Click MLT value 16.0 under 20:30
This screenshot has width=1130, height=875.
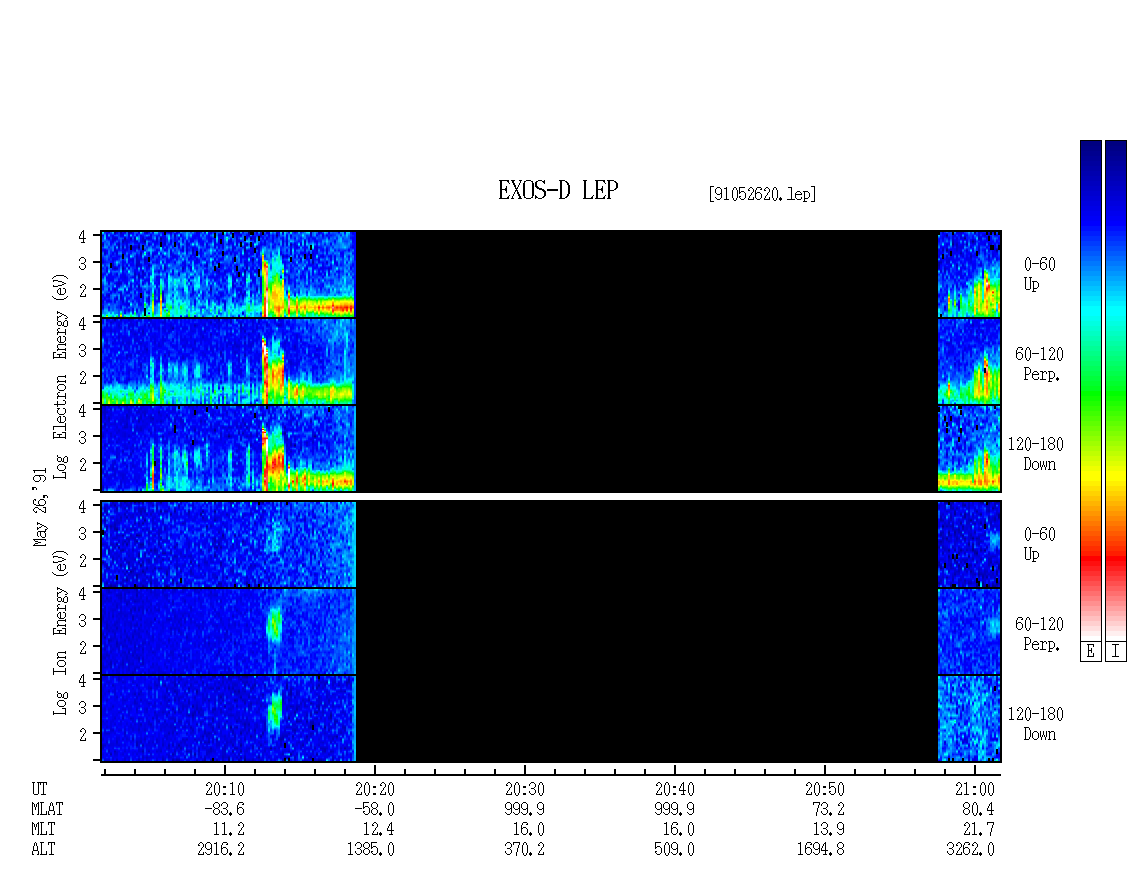pyautogui.click(x=528, y=830)
